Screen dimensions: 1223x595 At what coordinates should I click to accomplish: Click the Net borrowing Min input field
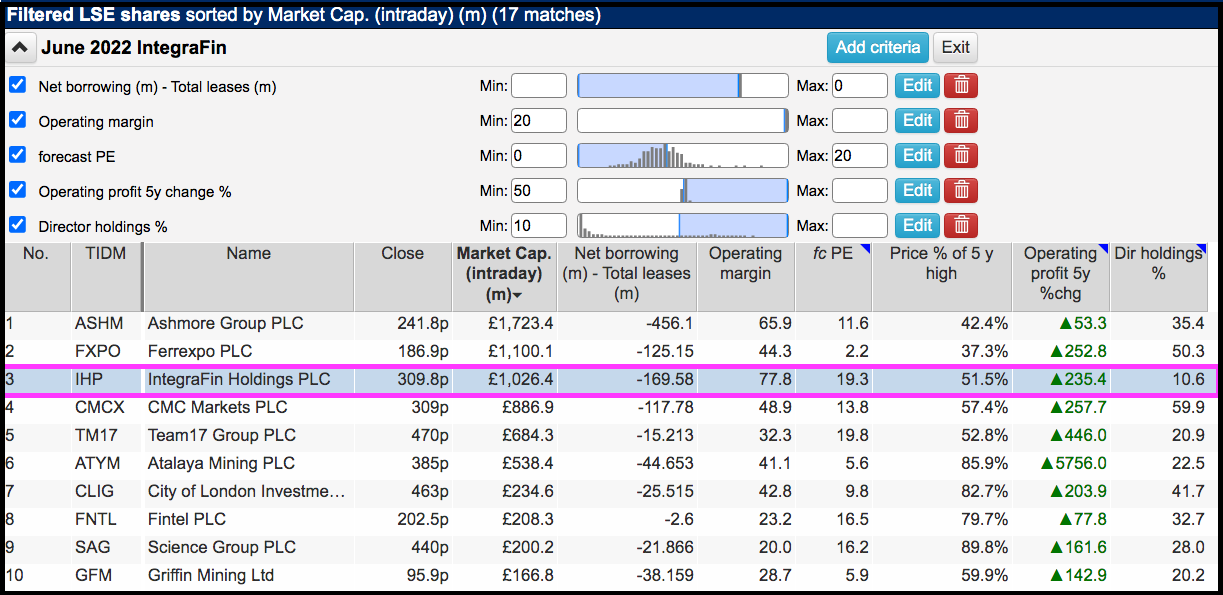[539, 86]
